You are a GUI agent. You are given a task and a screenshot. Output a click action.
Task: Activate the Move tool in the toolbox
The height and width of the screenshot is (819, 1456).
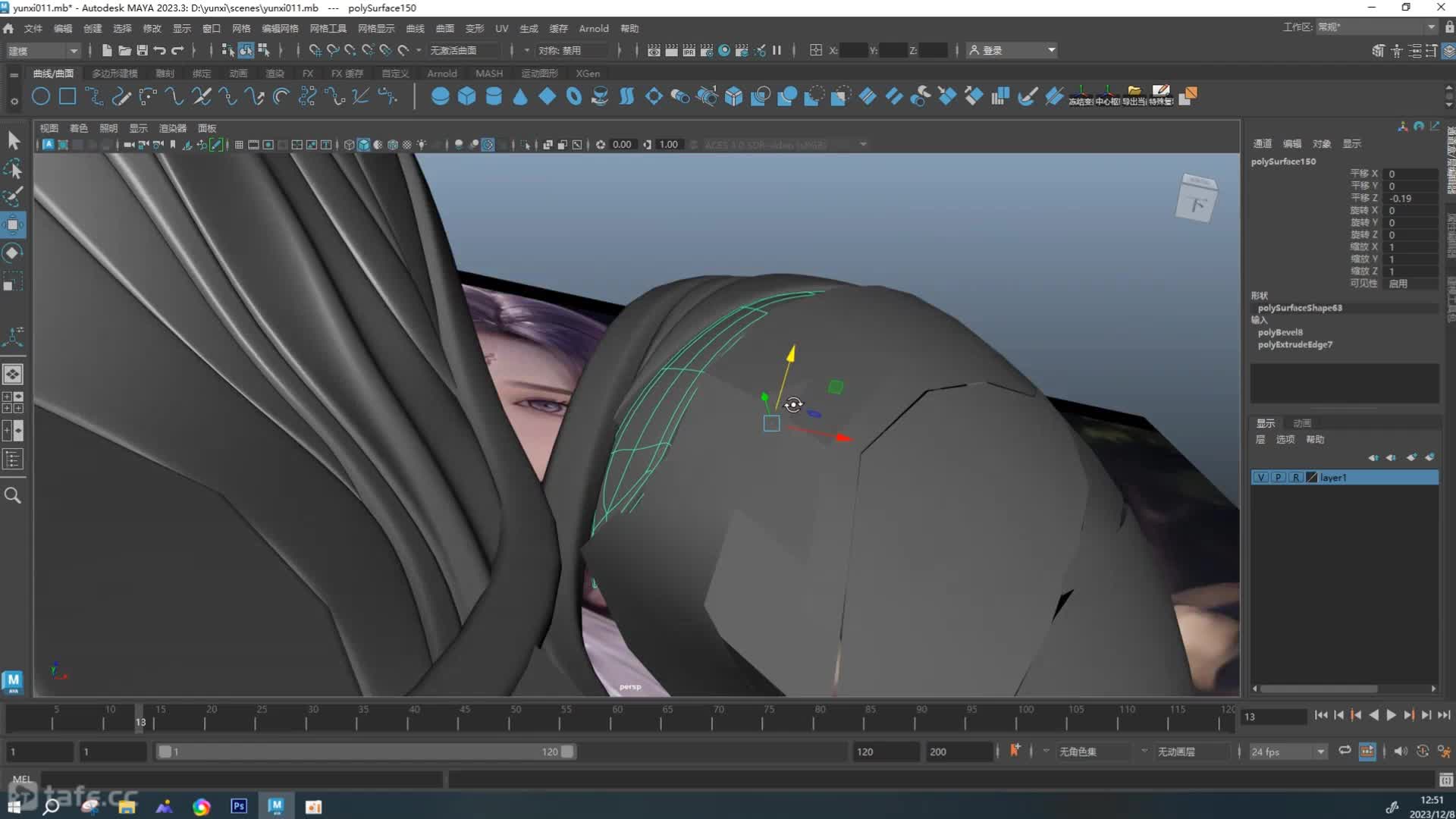[x=13, y=224]
